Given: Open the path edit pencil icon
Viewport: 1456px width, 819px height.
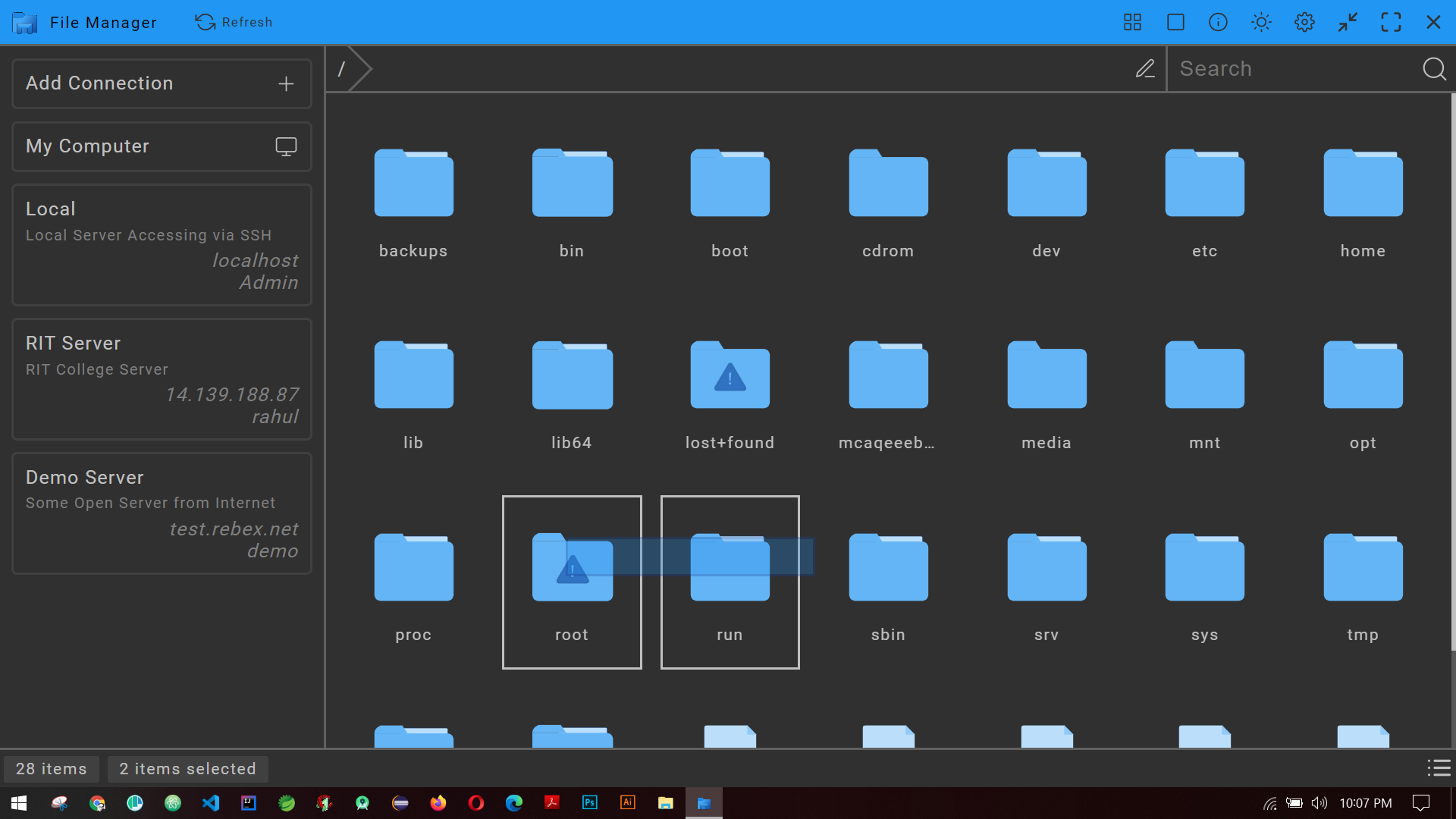Looking at the screenshot, I should (1145, 68).
